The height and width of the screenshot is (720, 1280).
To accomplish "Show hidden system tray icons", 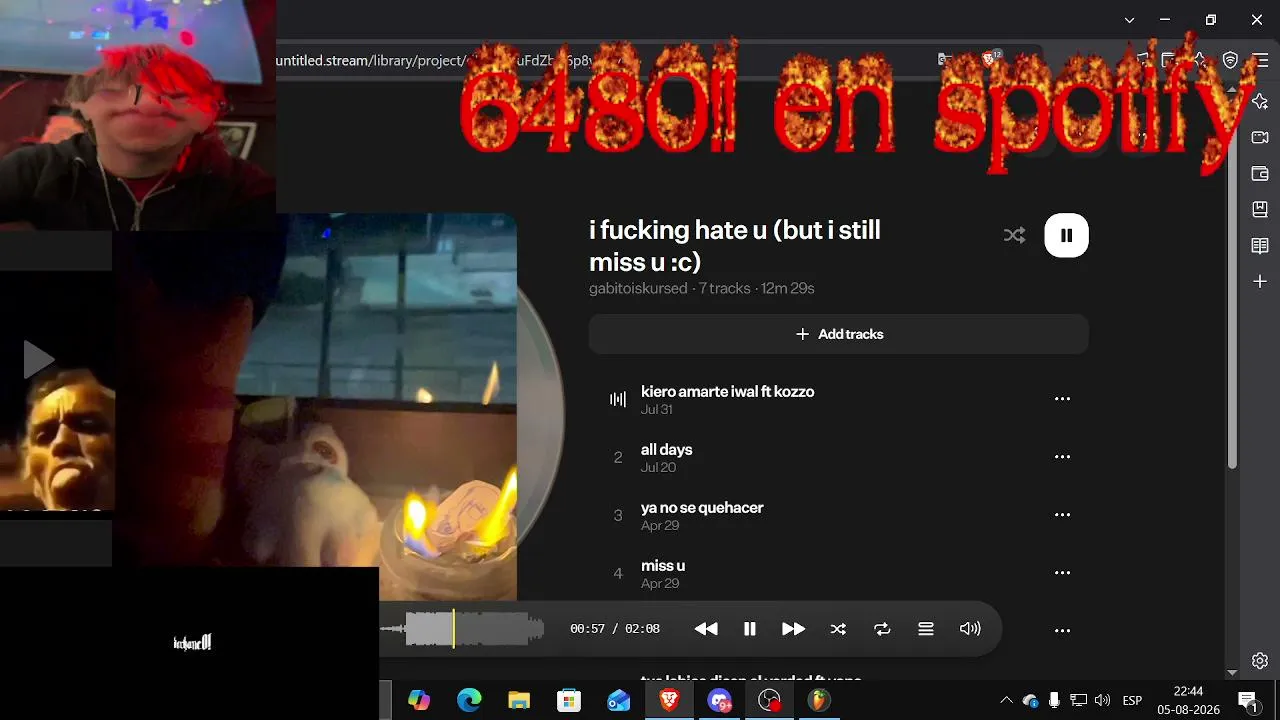I will pos(1006,700).
